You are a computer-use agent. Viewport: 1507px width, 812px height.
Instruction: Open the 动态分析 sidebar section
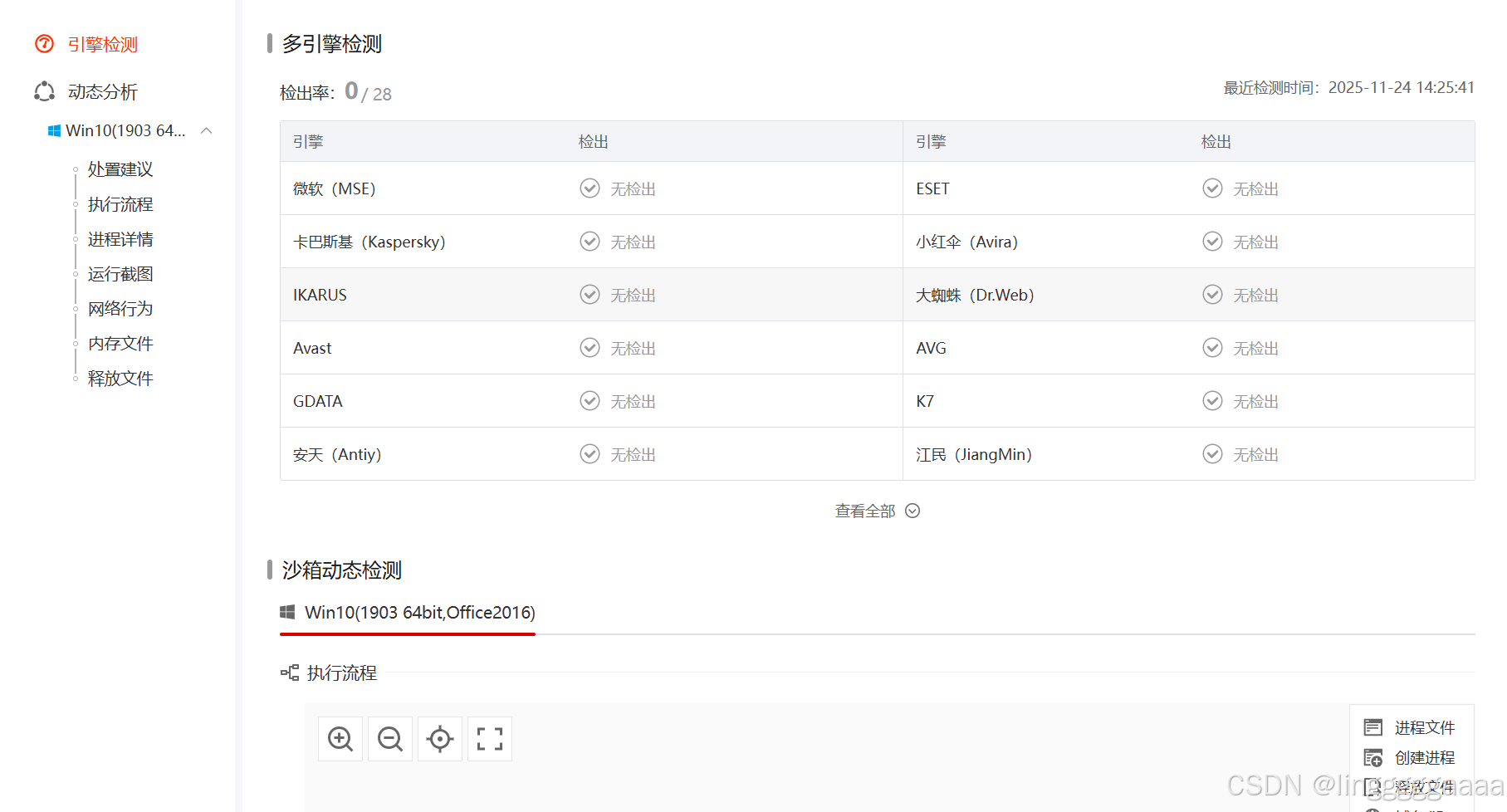point(103,91)
